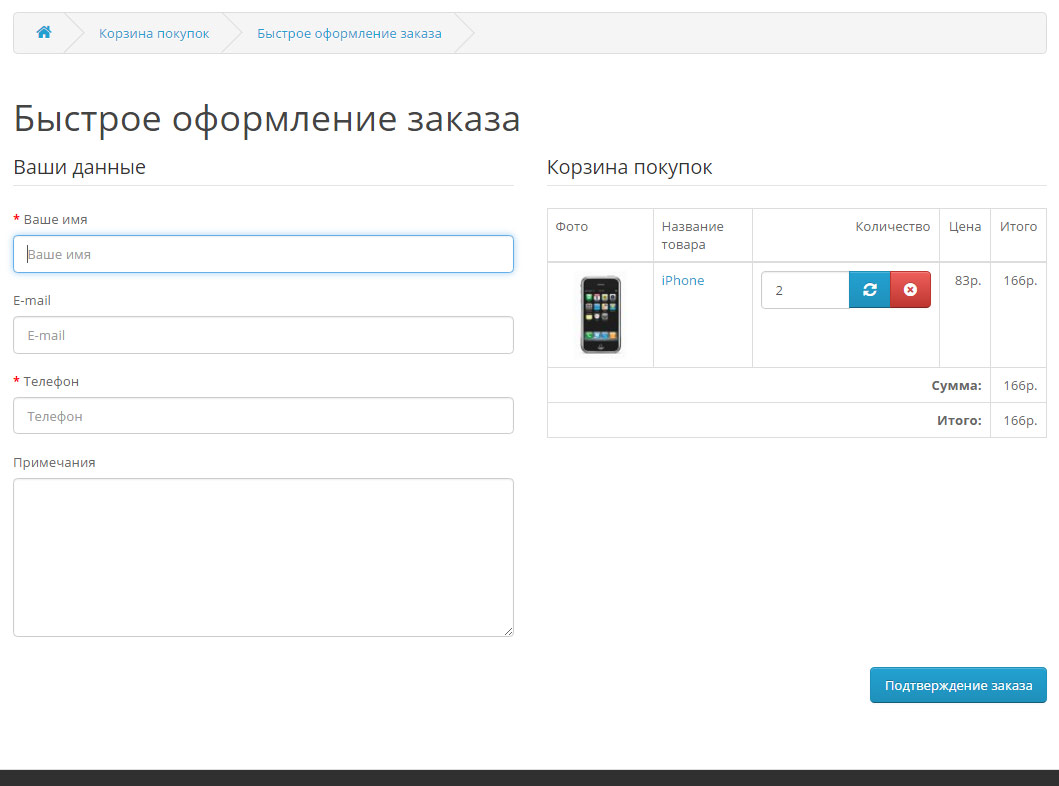Select the Телефон input field

263,416
